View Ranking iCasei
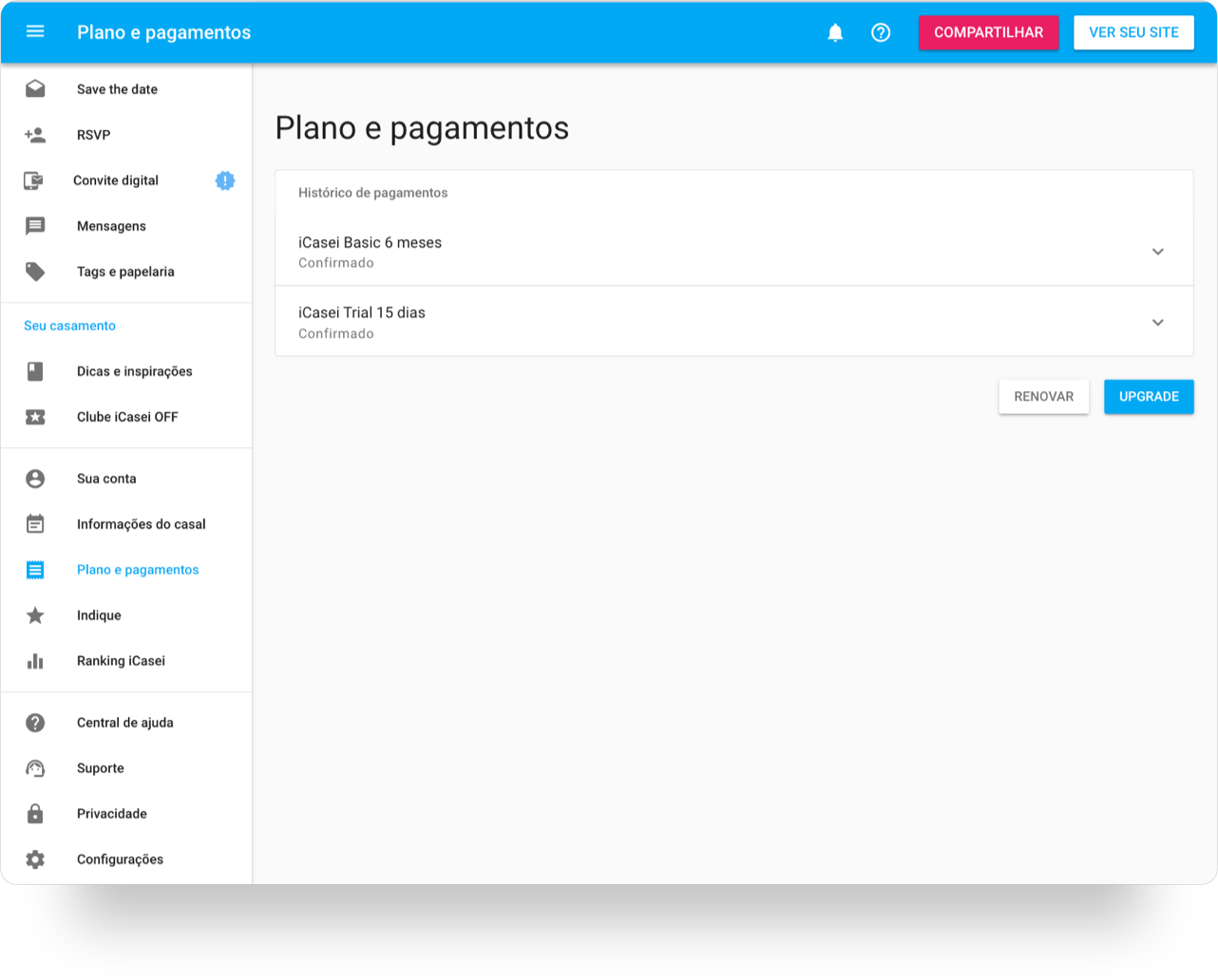The width and height of the screenshot is (1218, 980). [x=126, y=661]
